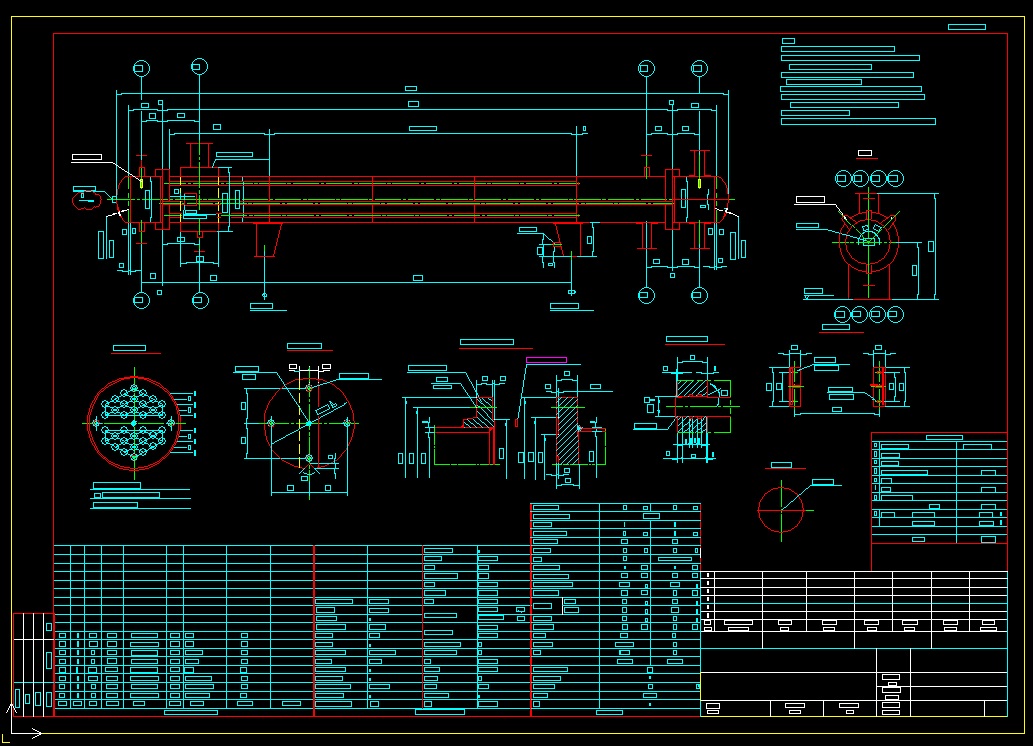Click the magenta label above the flange section
Viewport: 1033px width, 746px height.
click(x=545, y=360)
